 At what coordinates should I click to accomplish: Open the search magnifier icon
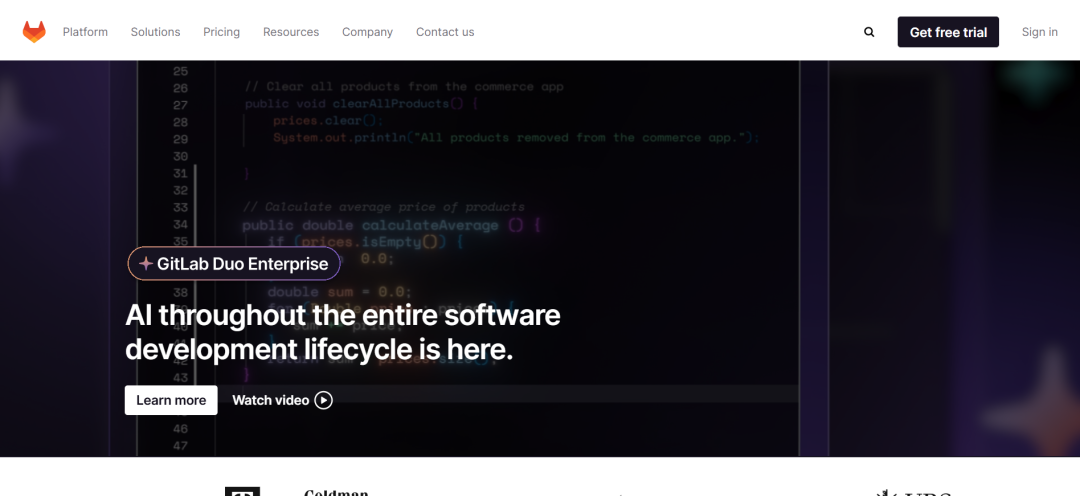[869, 32]
